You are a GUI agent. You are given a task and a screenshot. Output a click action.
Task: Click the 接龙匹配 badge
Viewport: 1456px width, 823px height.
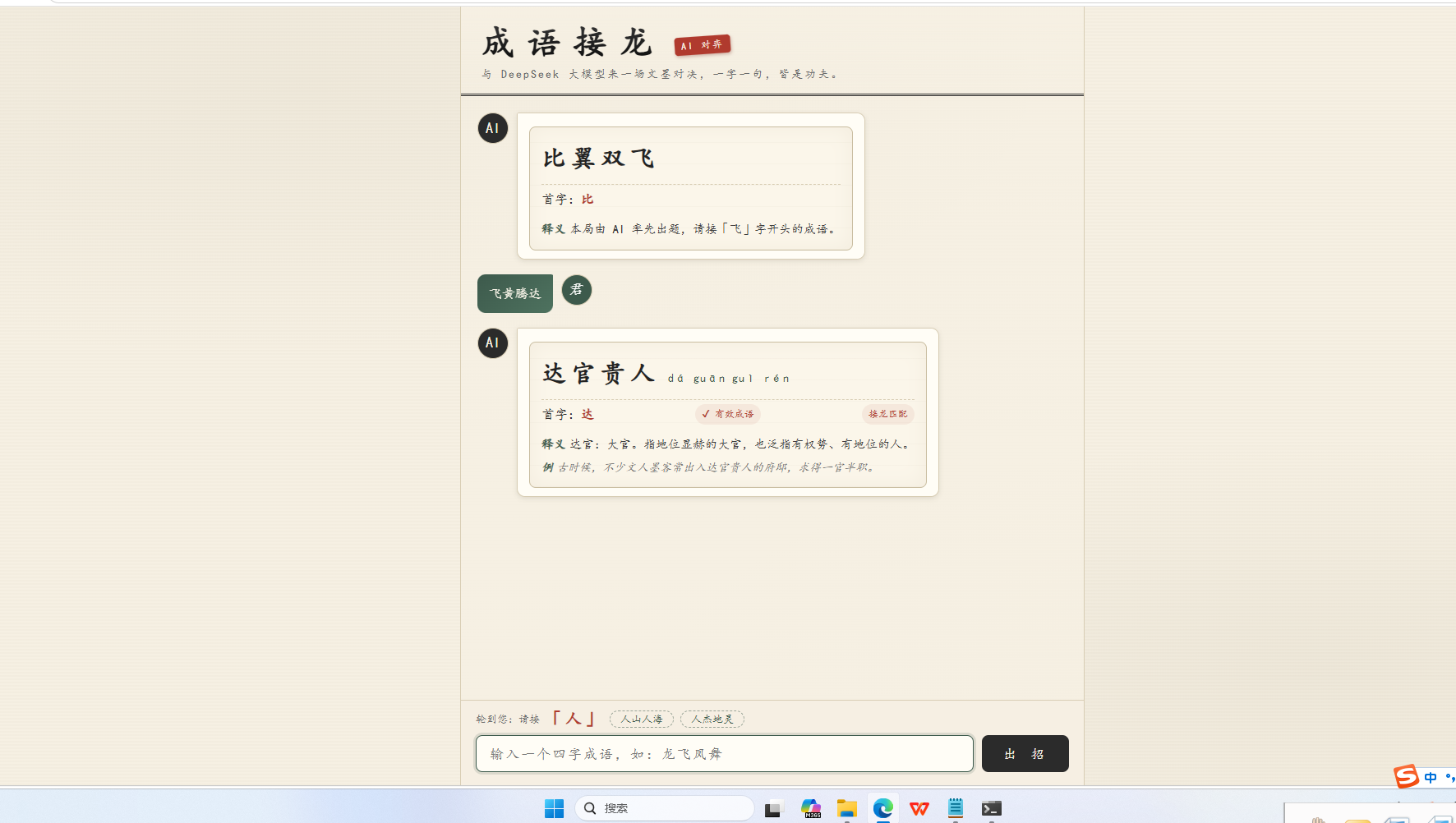click(888, 414)
